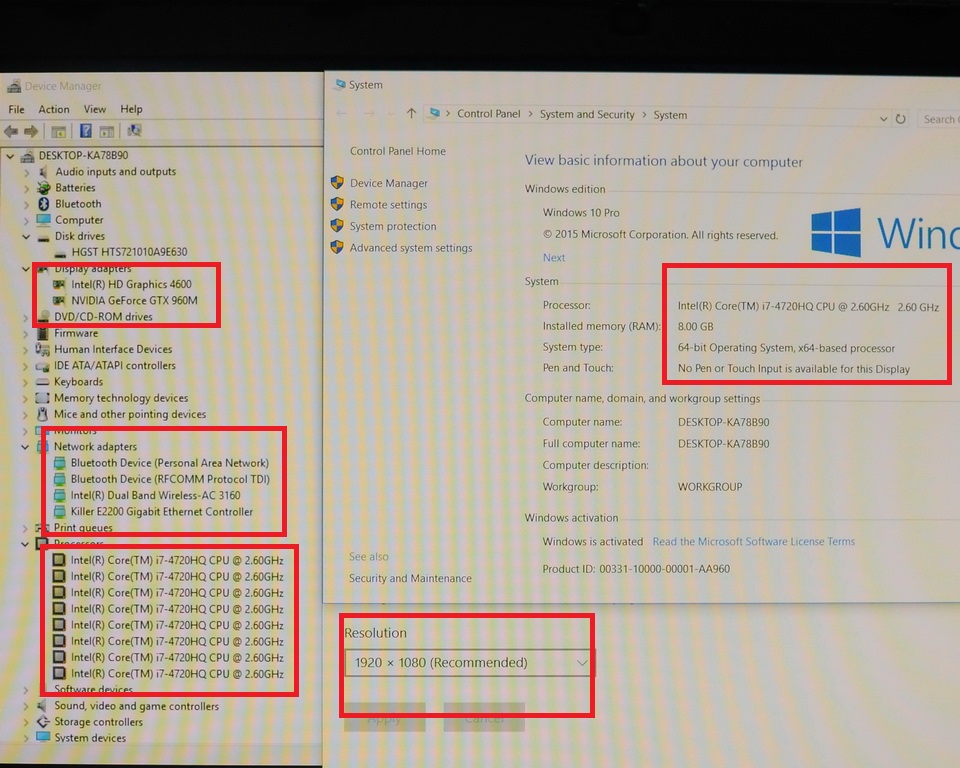Click the Sound, video and game controllers icon
Screen dimensions: 960x768
(x=42, y=706)
